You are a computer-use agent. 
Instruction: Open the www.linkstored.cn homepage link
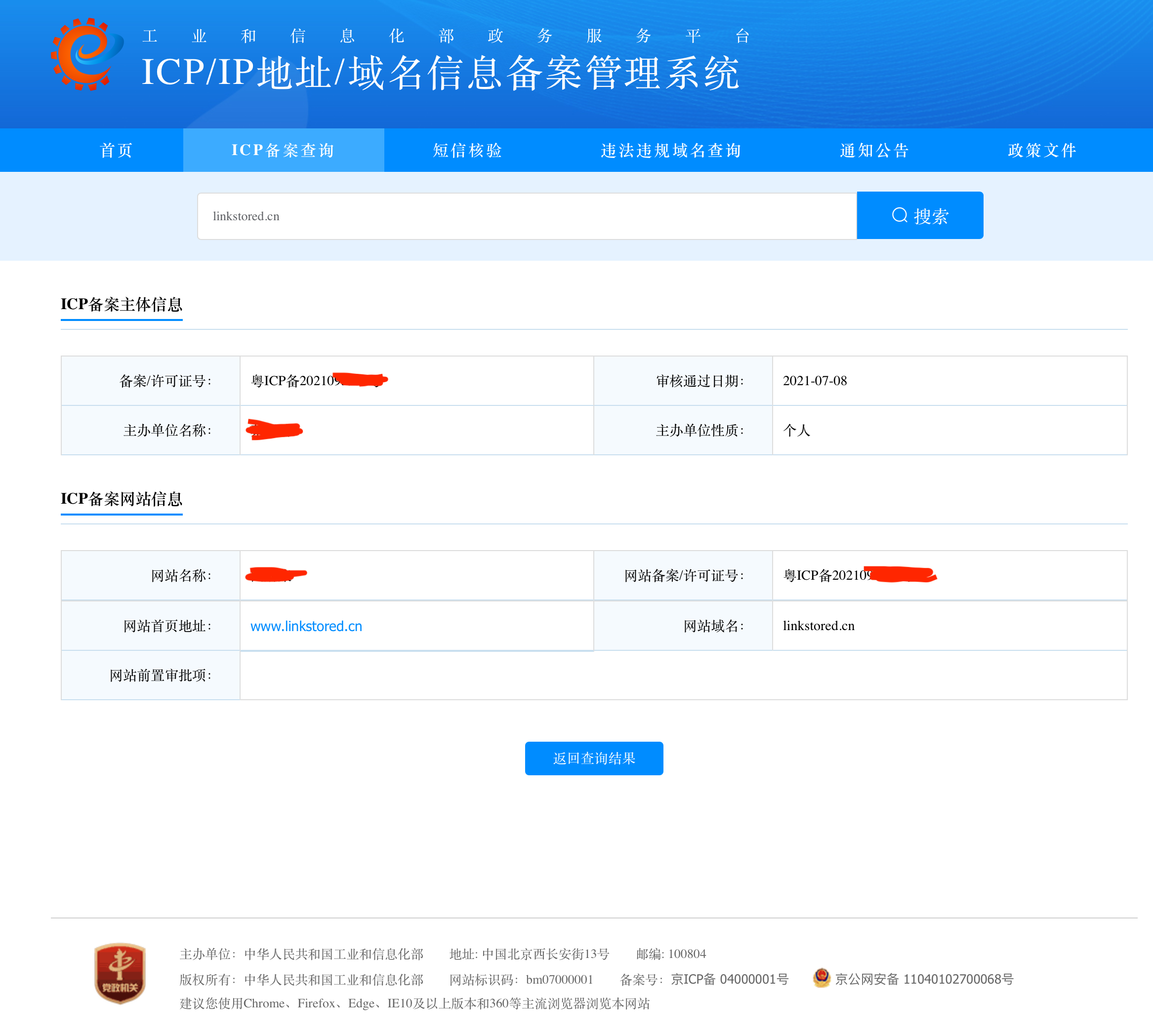(306, 626)
